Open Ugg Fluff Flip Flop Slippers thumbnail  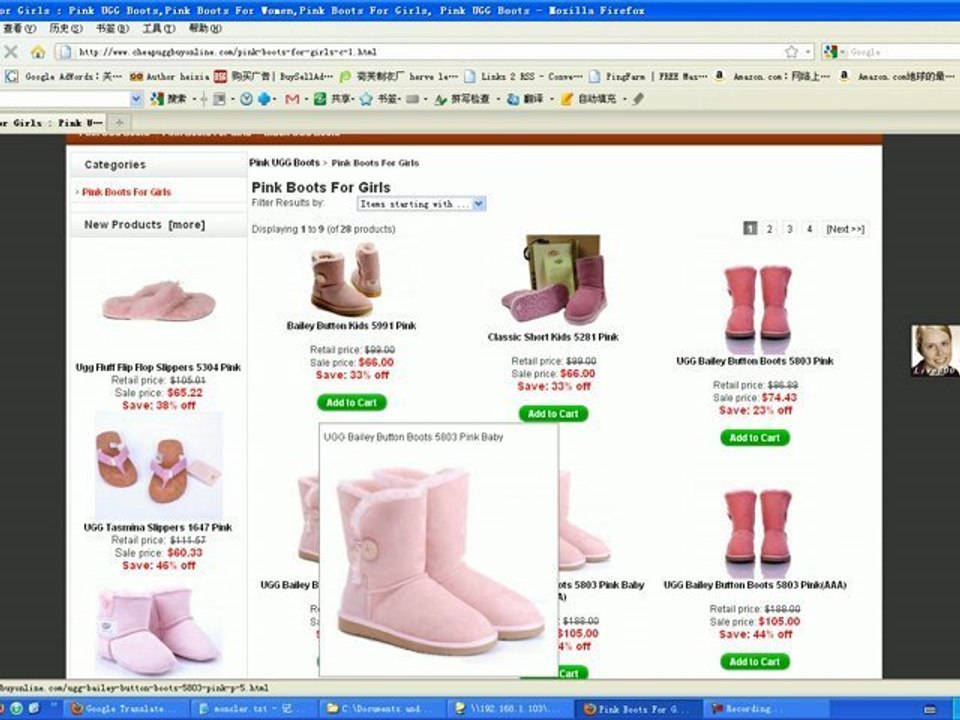[159, 301]
